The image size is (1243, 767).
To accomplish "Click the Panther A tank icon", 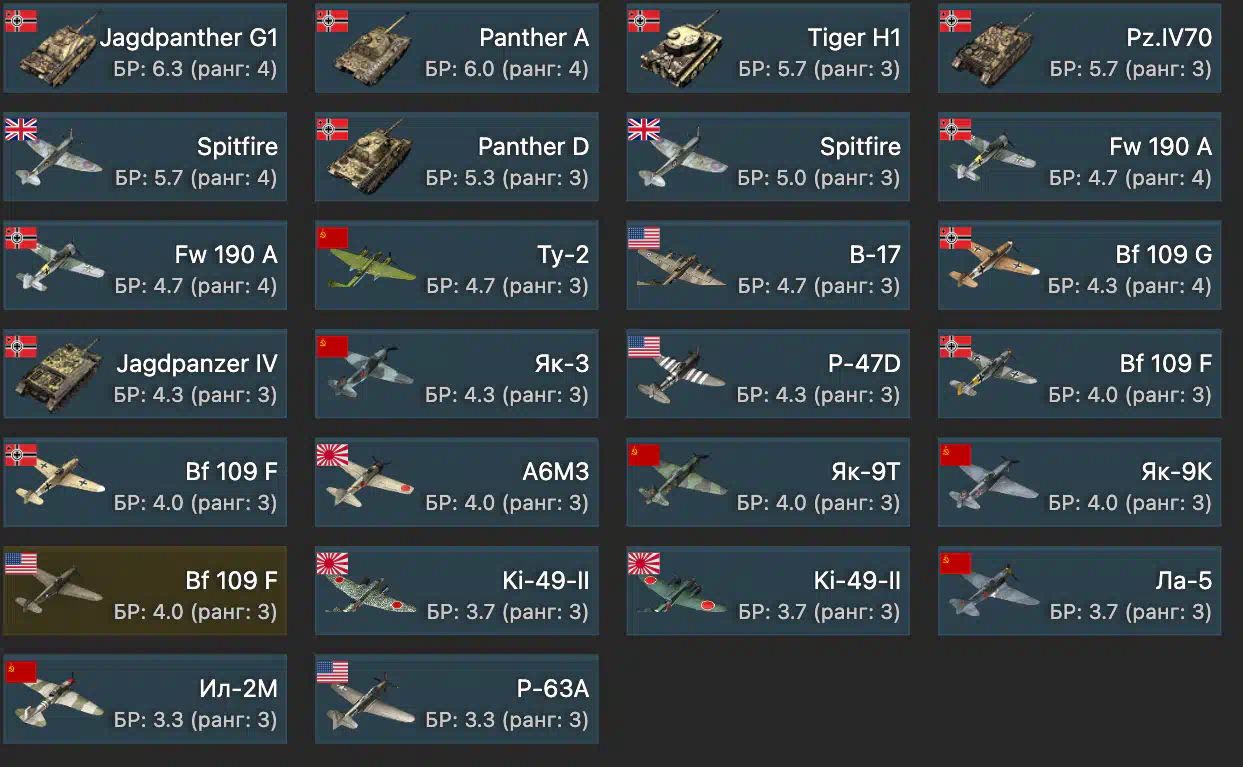I will tap(372, 52).
